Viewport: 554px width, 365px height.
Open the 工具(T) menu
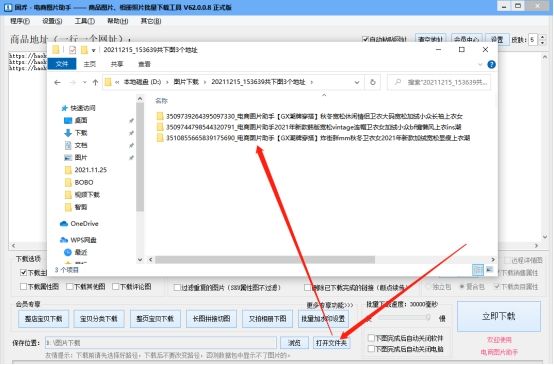pos(84,21)
